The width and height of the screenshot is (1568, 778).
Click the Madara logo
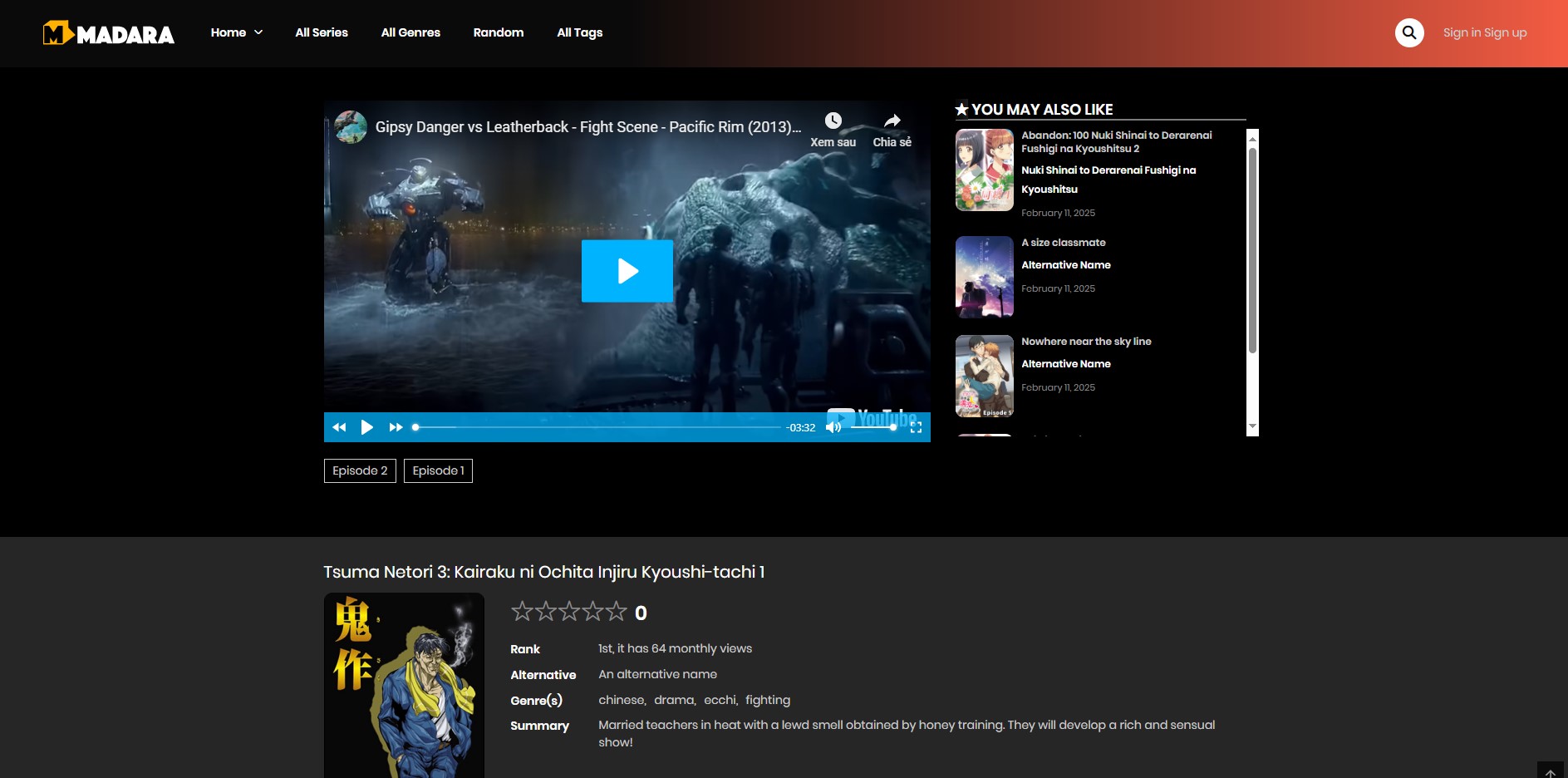tap(109, 33)
